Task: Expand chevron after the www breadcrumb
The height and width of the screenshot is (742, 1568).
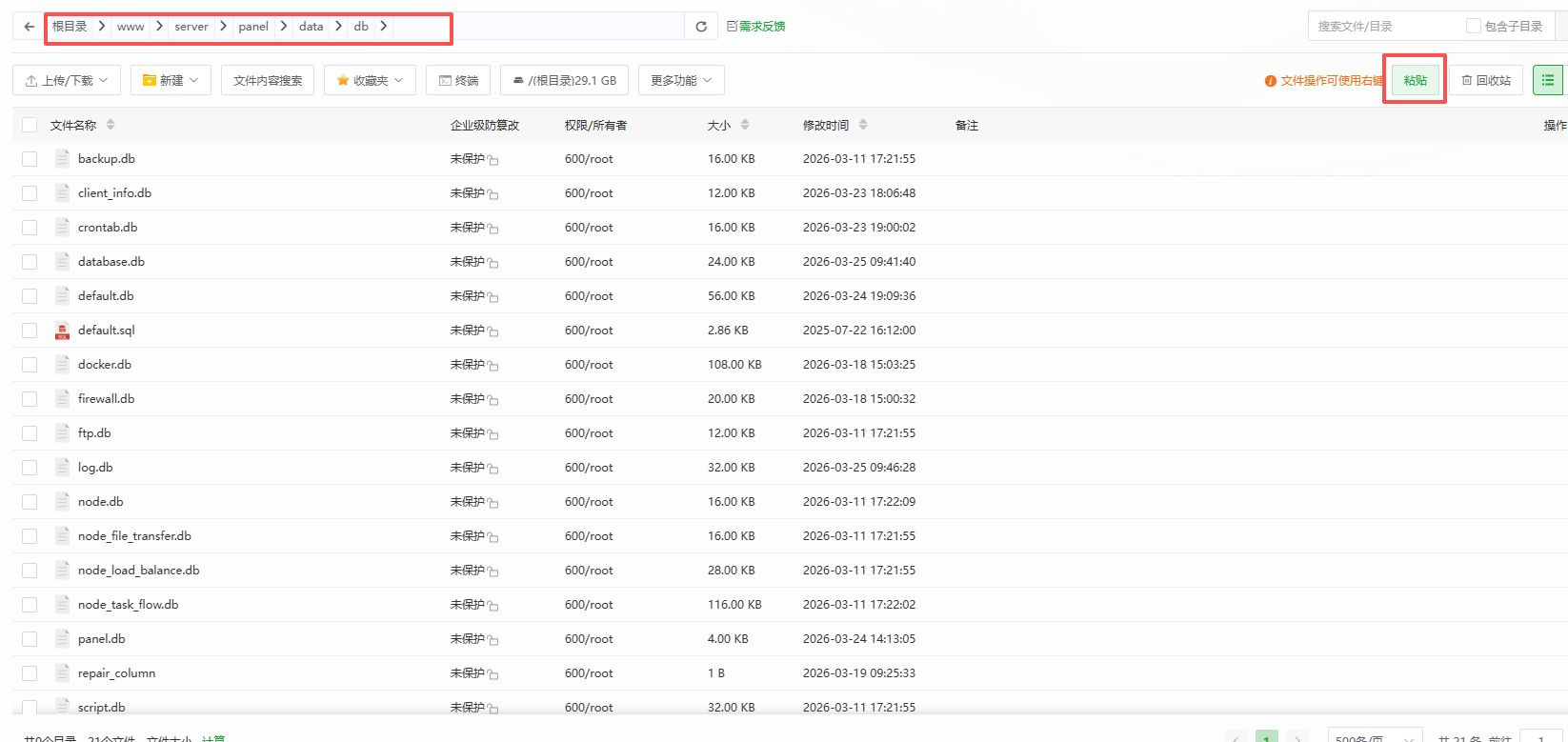Action: (x=159, y=27)
